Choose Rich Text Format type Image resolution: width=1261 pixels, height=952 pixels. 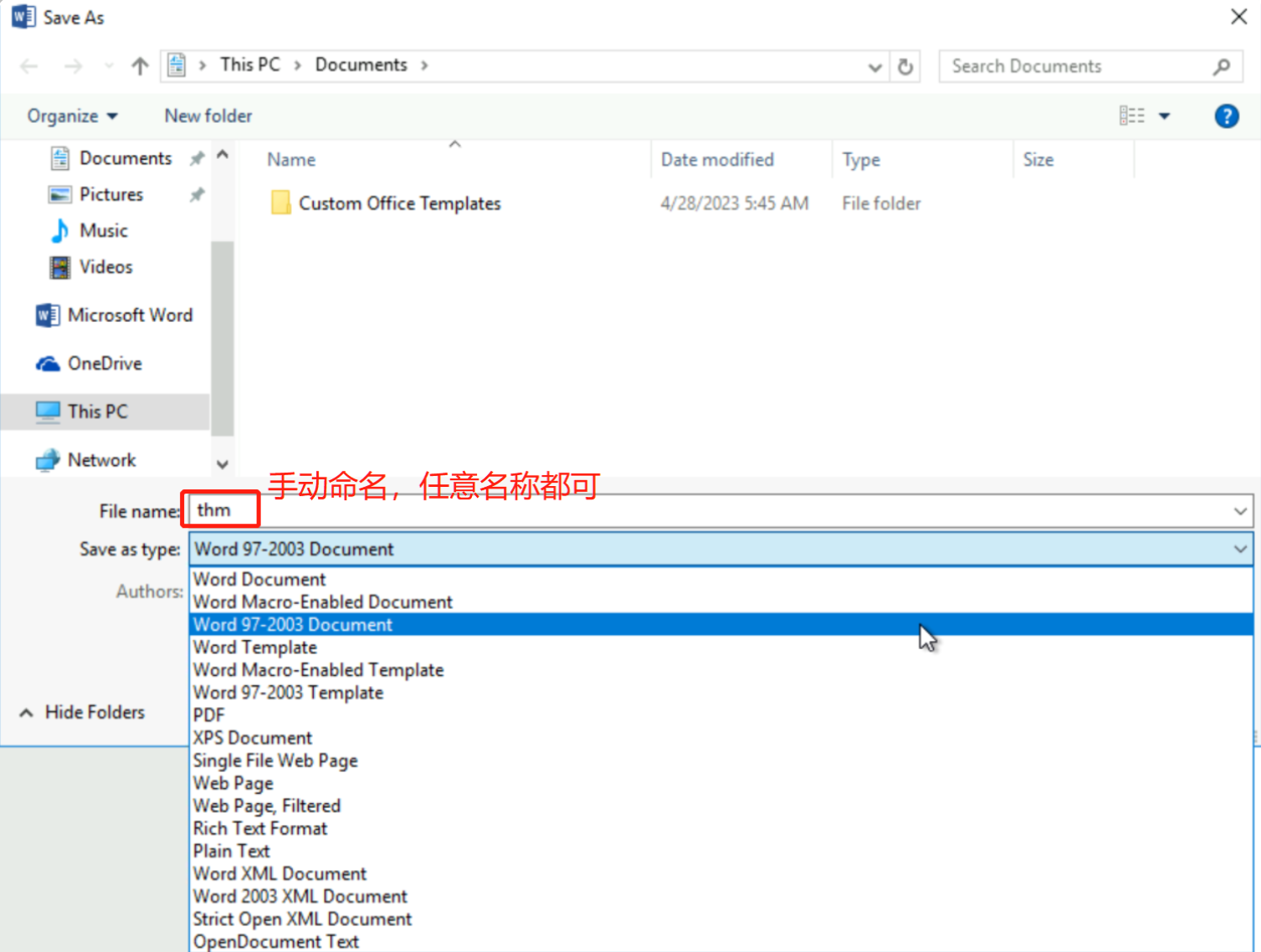[721, 828]
